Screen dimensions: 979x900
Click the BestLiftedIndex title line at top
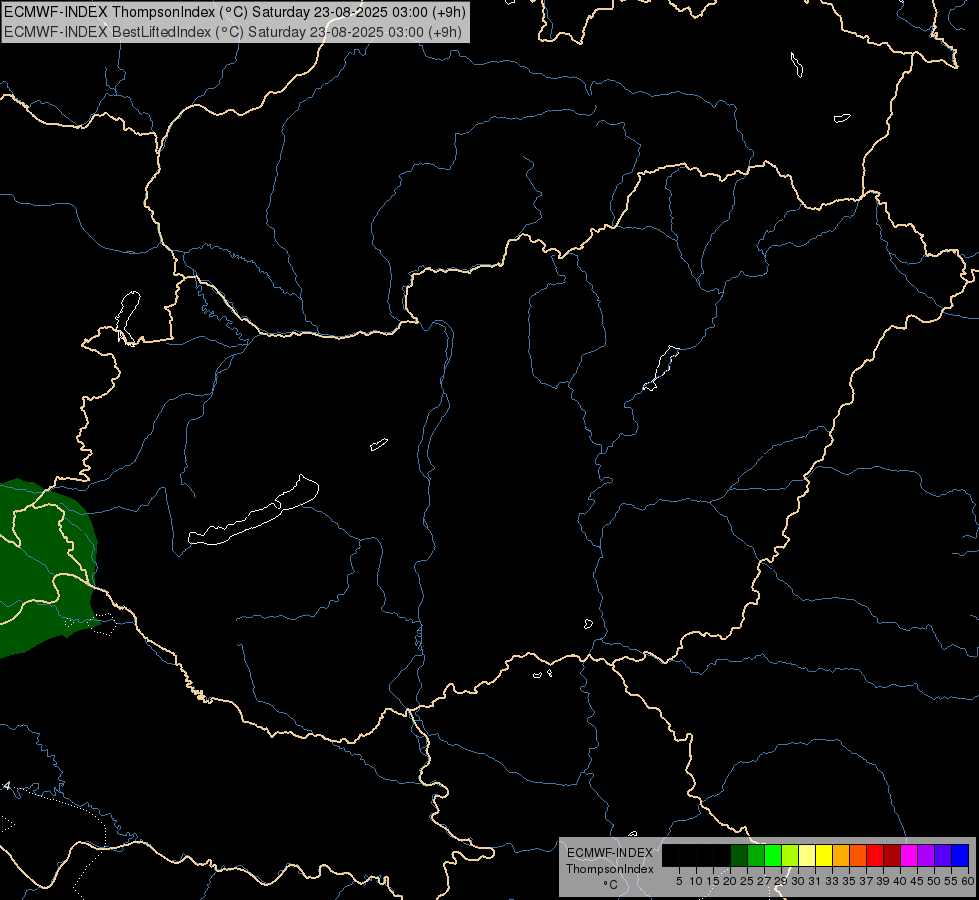(233, 32)
